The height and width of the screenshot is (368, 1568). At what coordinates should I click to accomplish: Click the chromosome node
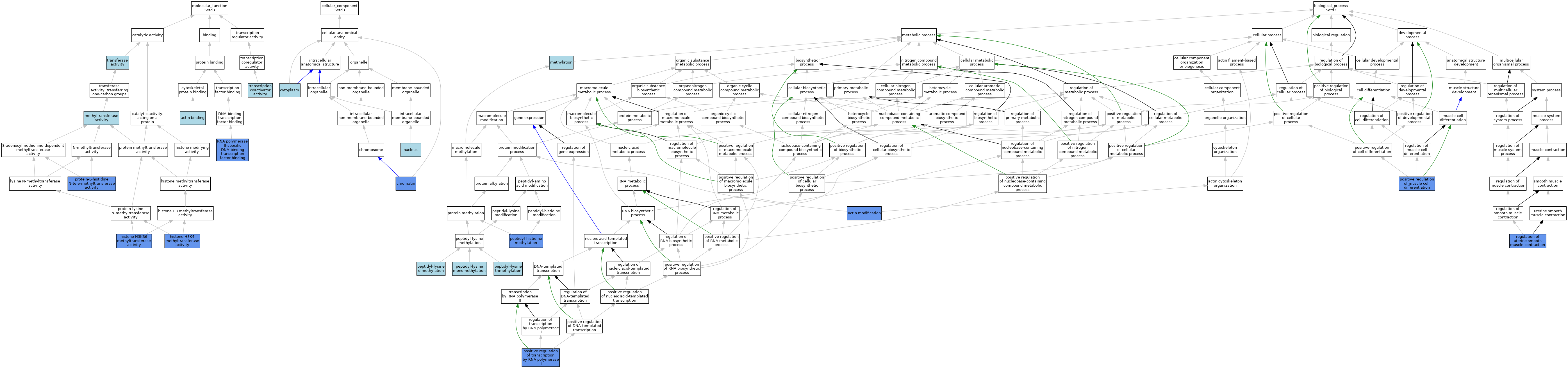pos(371,149)
